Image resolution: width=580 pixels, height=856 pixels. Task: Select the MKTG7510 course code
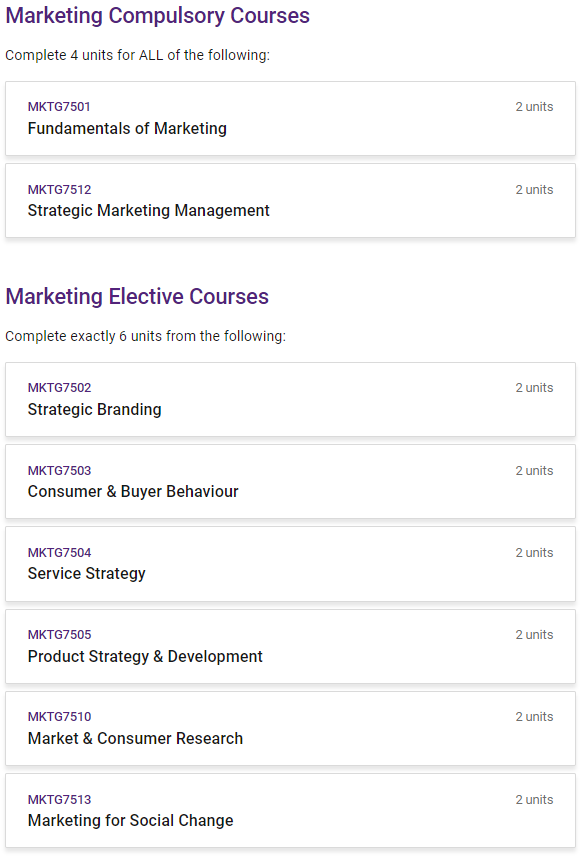click(60, 716)
